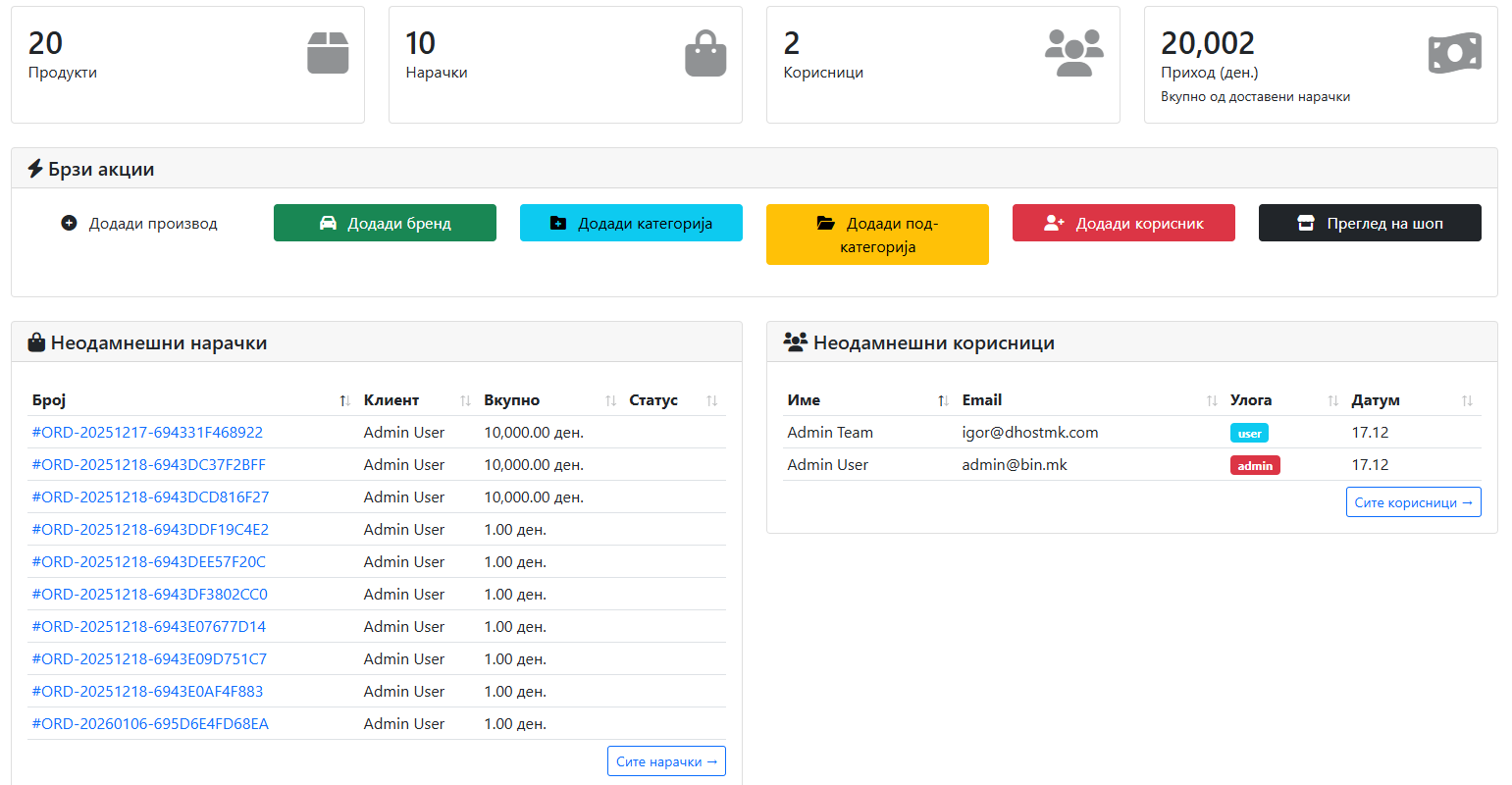The image size is (1512, 785).
Task: Click the money bill icon in Приход card
Action: tap(1454, 53)
